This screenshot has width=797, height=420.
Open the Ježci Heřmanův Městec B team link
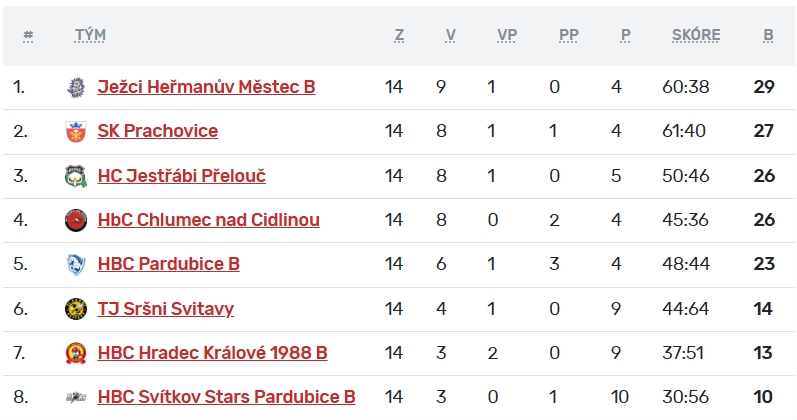pos(206,87)
